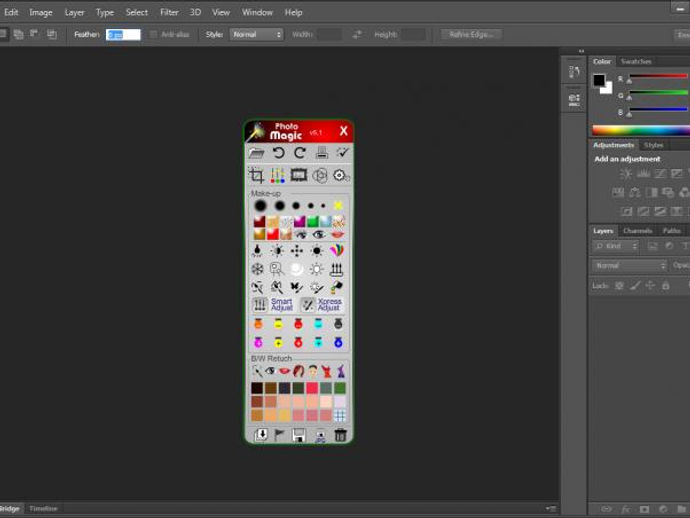
Task: Click the paint bucket pour icon
Action: pyautogui.click(x=337, y=287)
